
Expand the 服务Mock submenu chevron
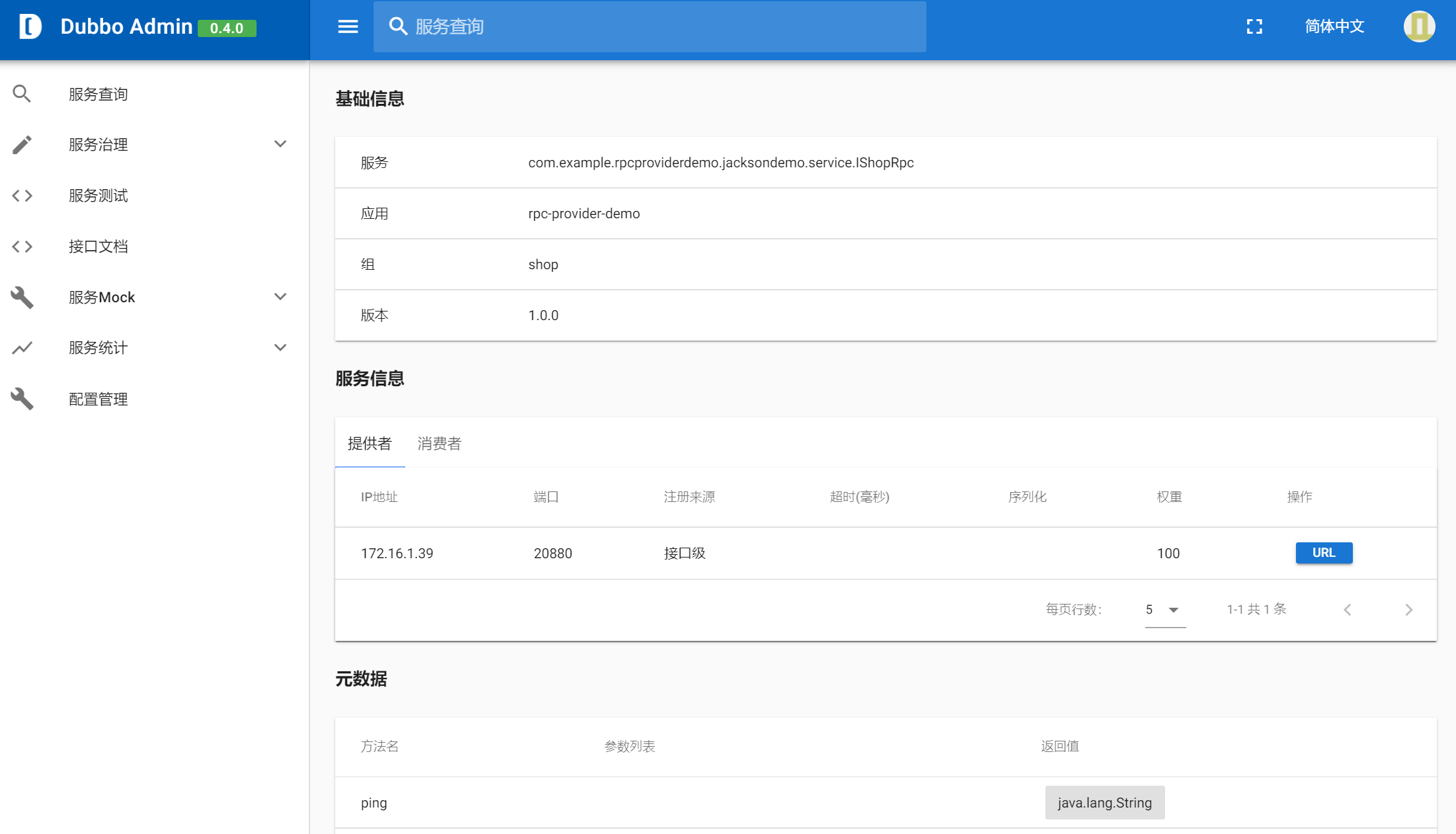[x=280, y=297]
